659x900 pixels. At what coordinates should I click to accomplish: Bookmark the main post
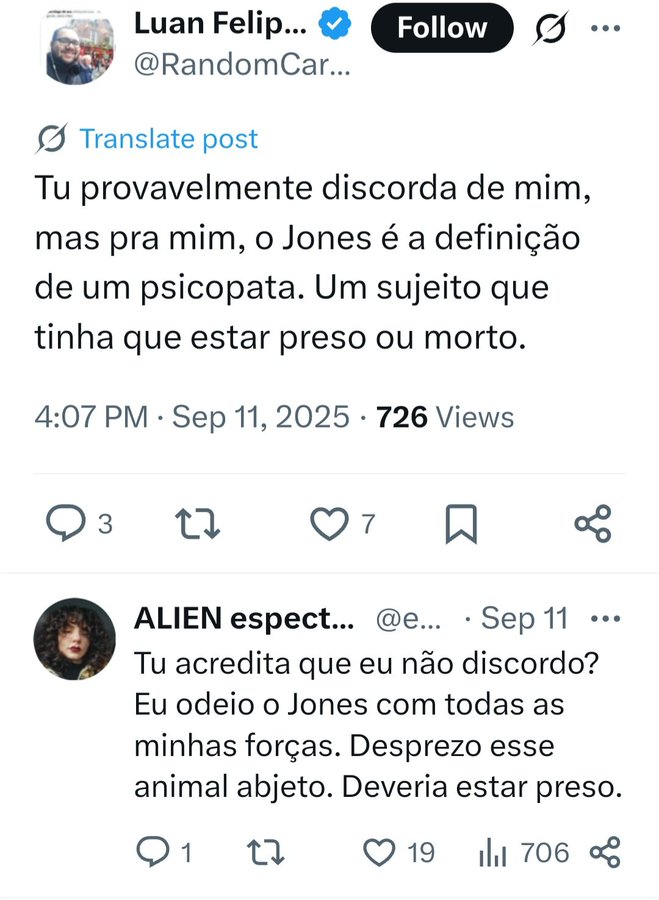(461, 523)
